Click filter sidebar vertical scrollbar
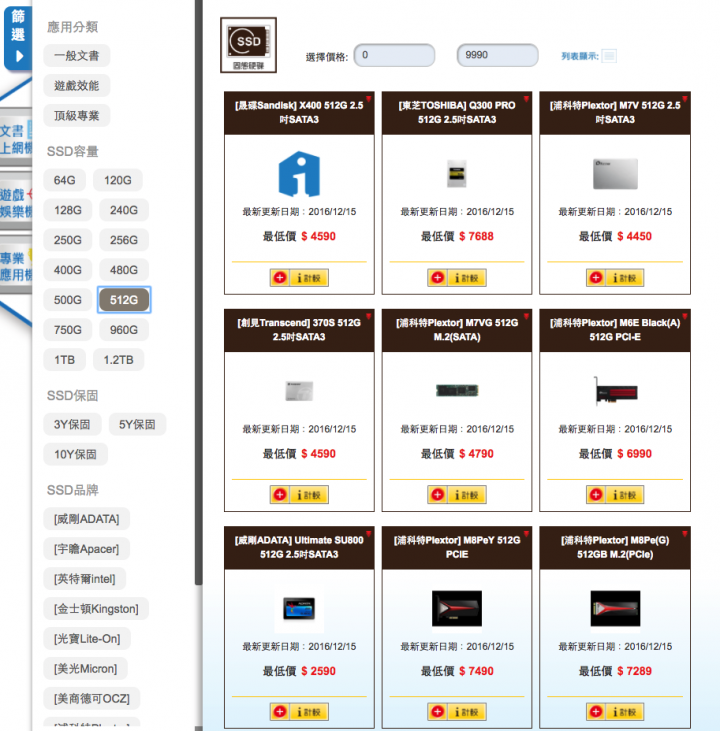The height and width of the screenshot is (731, 720). point(199,291)
